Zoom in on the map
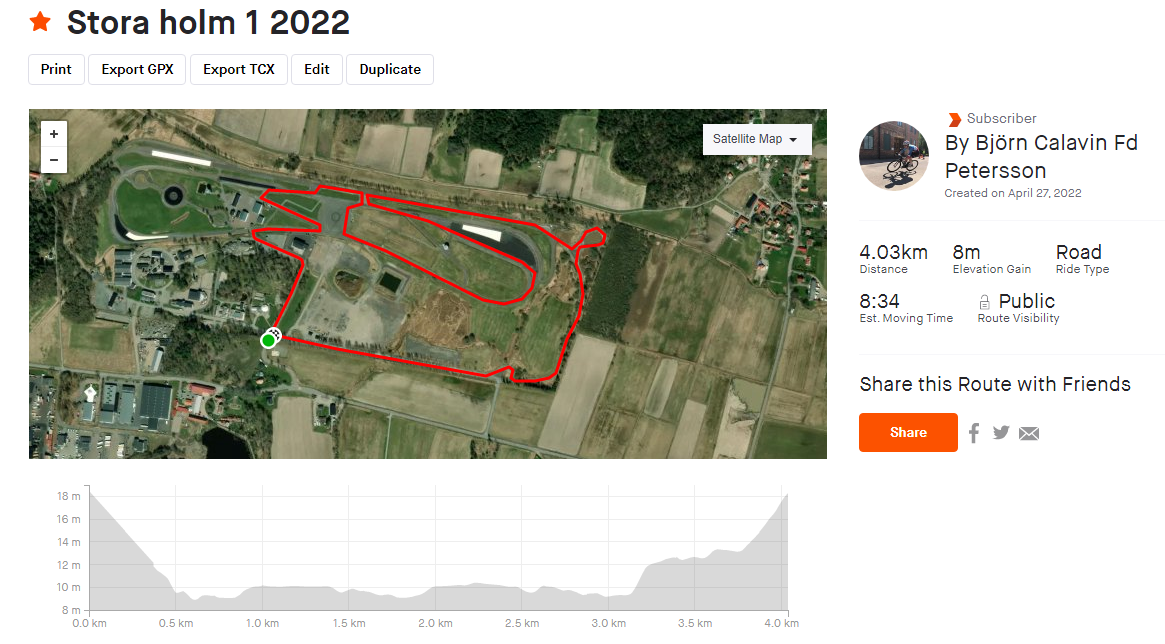Screen dimensions: 1165x644 point(53,134)
